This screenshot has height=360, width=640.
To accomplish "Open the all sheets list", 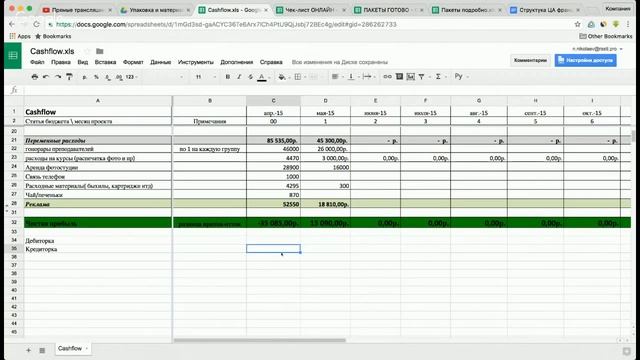I will [42, 350].
